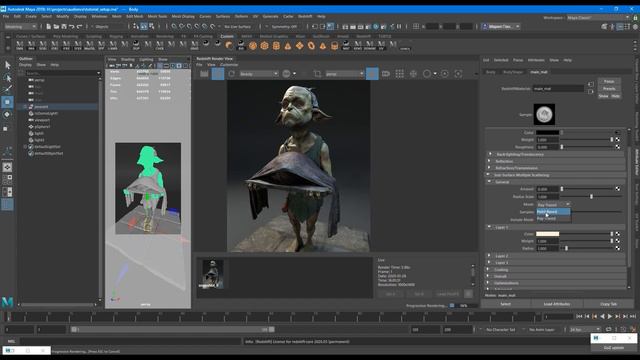This screenshot has height=360, width=640.
Task: Open the persp camera dropdown in Render View
Action: click(344, 74)
